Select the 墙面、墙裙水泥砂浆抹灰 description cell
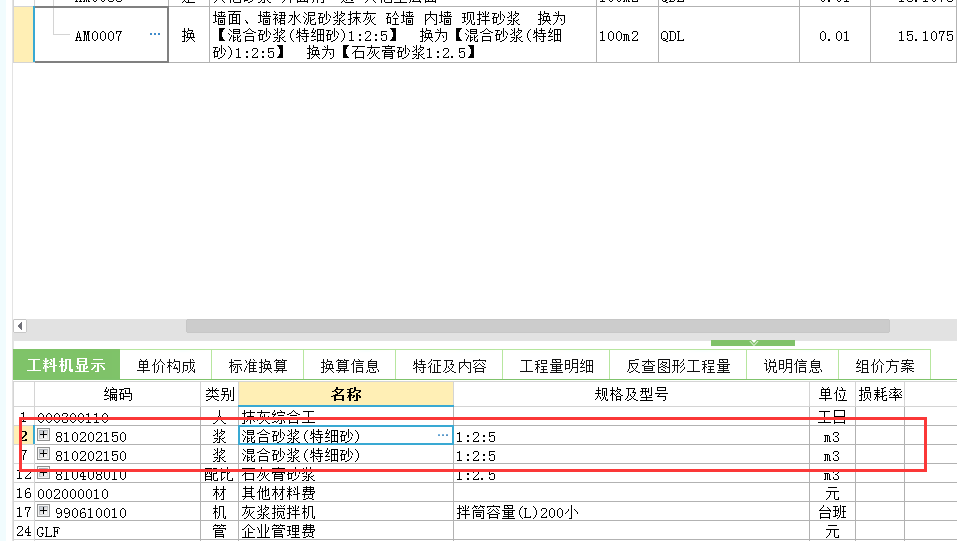957x541 pixels. [x=403, y=35]
